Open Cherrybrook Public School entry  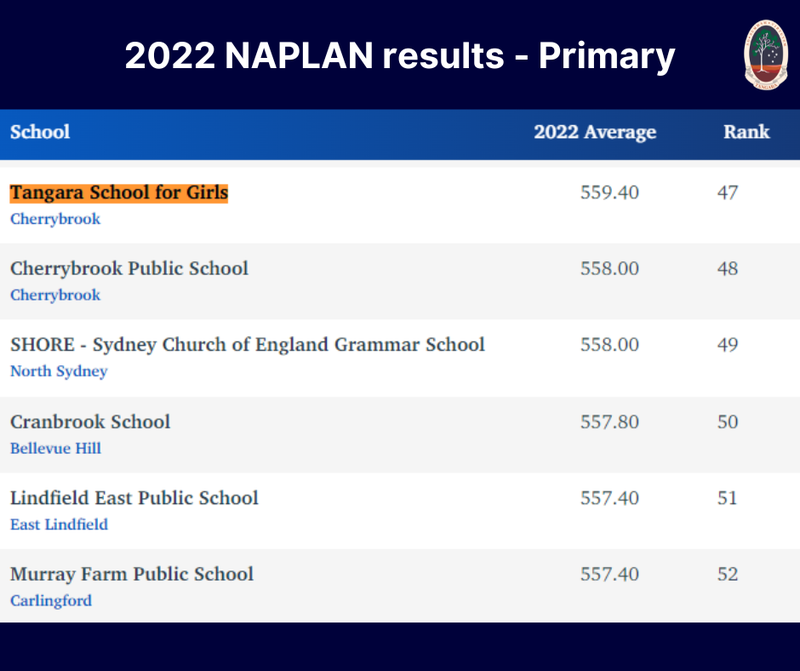[x=129, y=268]
